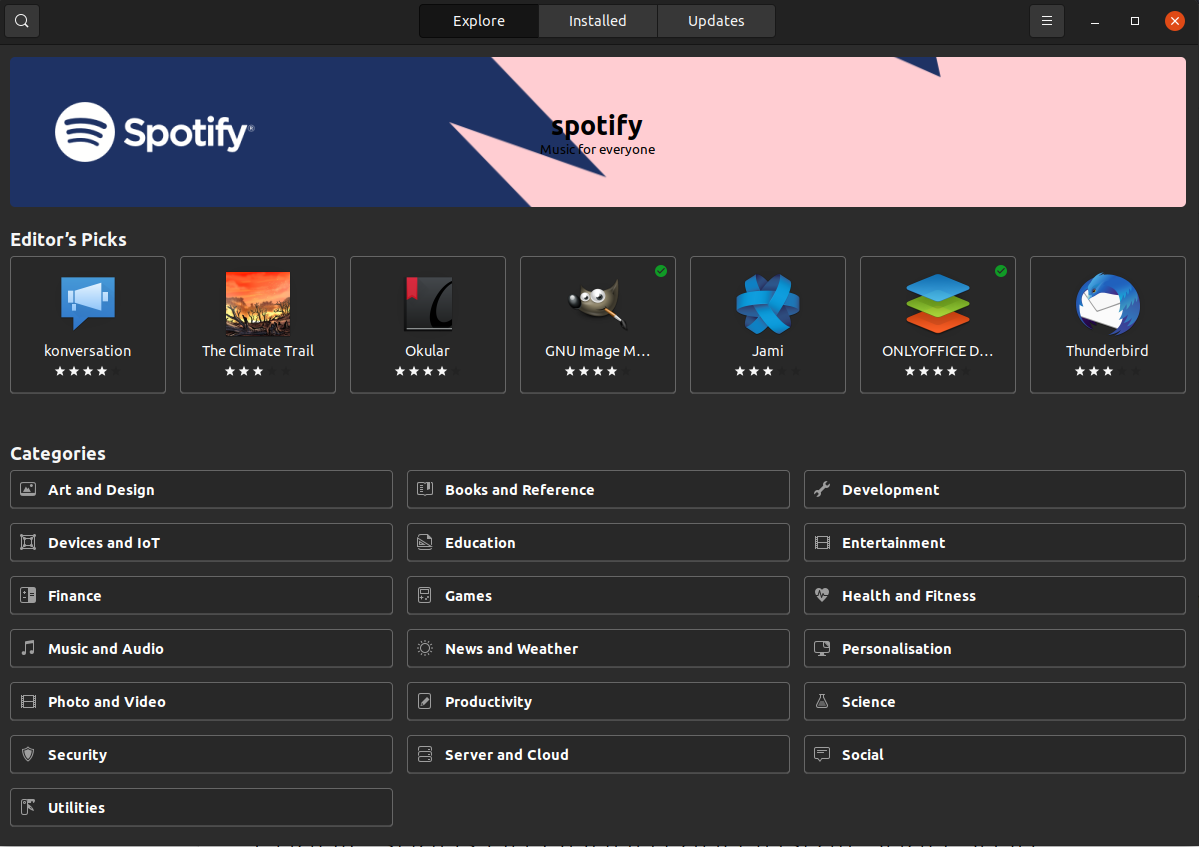Click the Books and Reference book icon
1199x847 pixels.
pos(425,489)
